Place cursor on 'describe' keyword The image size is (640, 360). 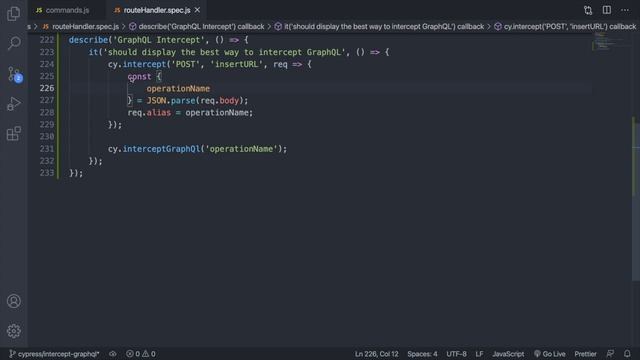pos(88,40)
